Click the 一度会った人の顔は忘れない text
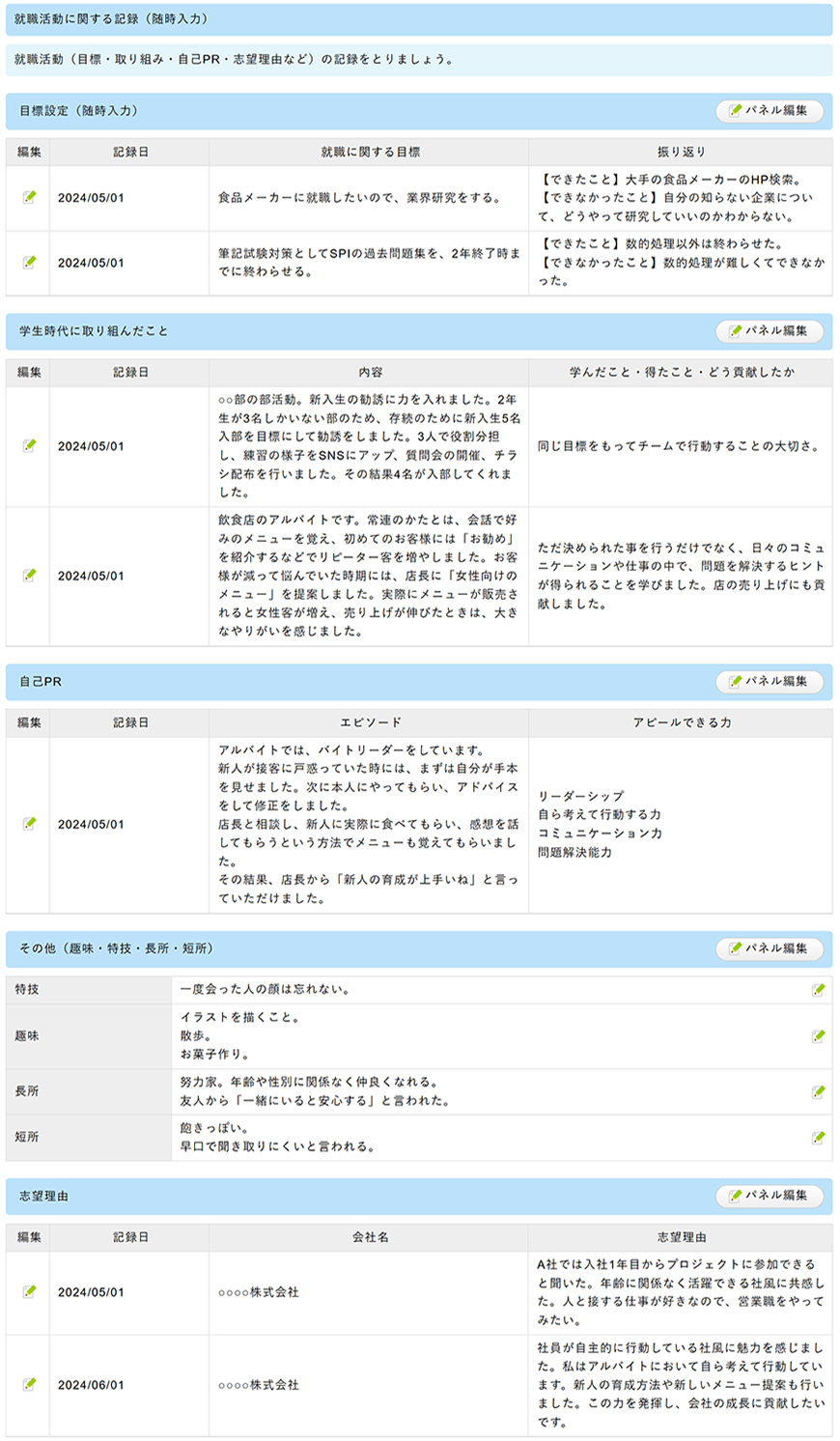The height and width of the screenshot is (1441, 840). pyautogui.click(x=266, y=990)
